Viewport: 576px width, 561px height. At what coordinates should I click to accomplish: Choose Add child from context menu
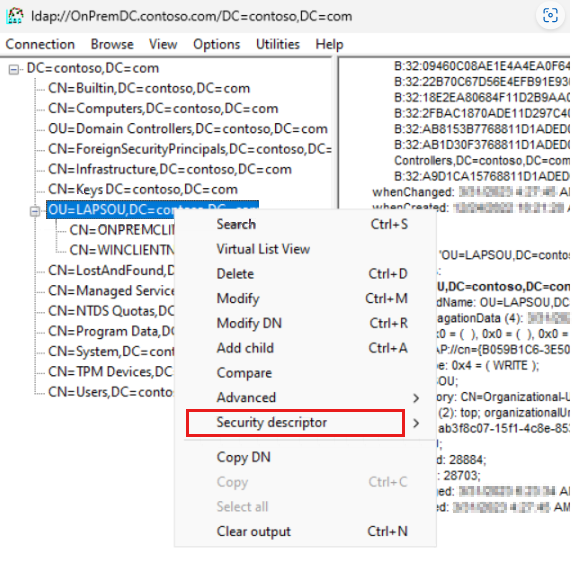(x=305, y=348)
